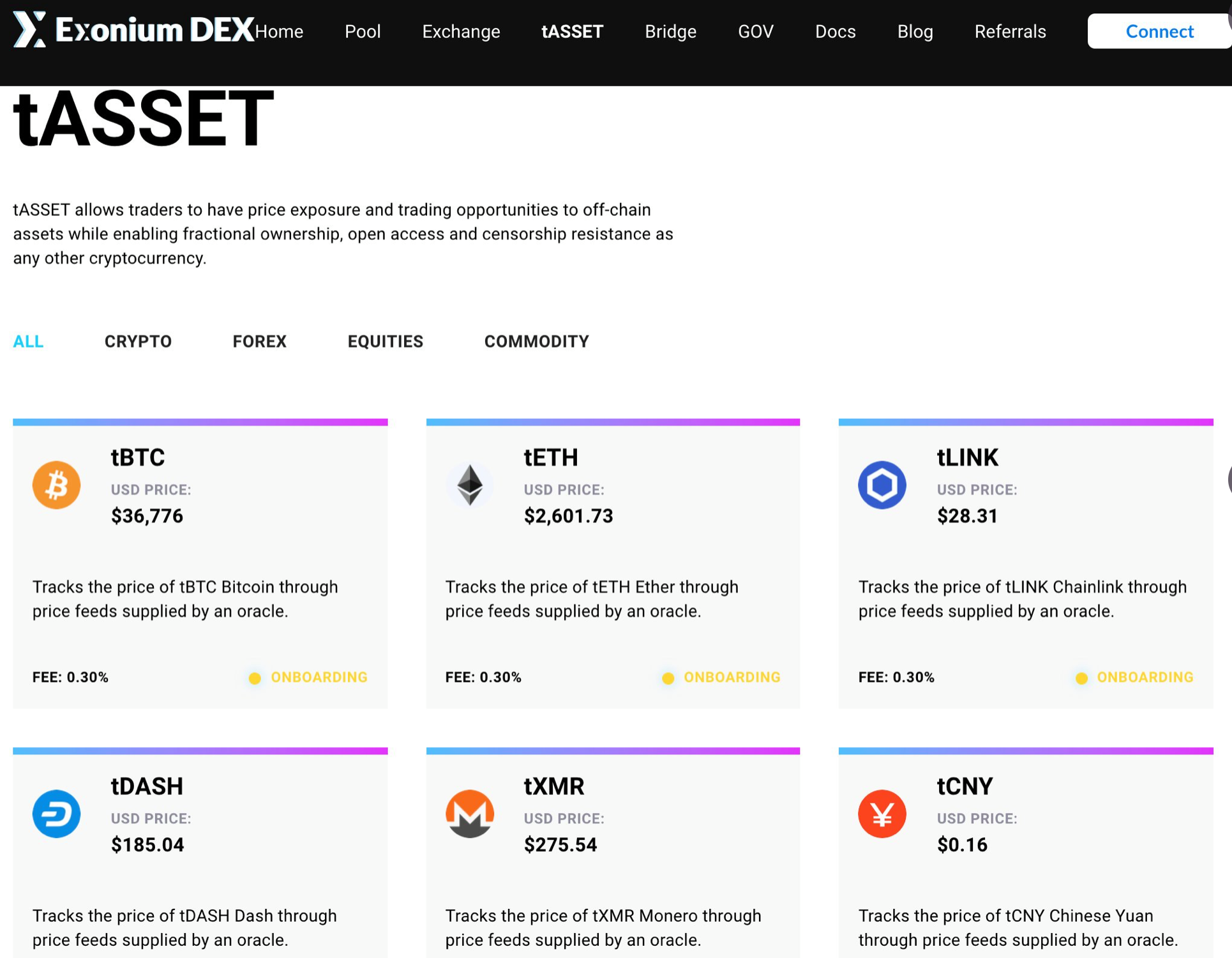Click the yellow status dot on tLINK card

tap(1081, 678)
